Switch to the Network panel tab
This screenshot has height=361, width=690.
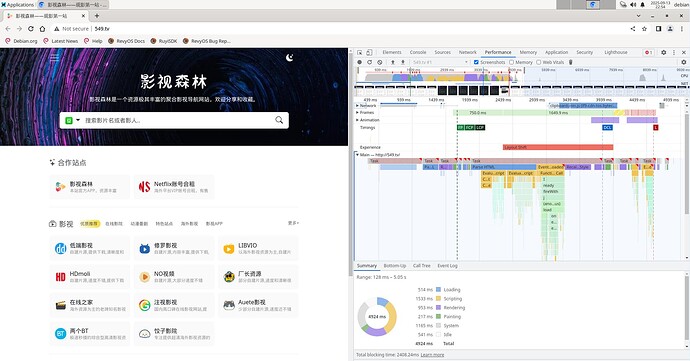pos(468,52)
